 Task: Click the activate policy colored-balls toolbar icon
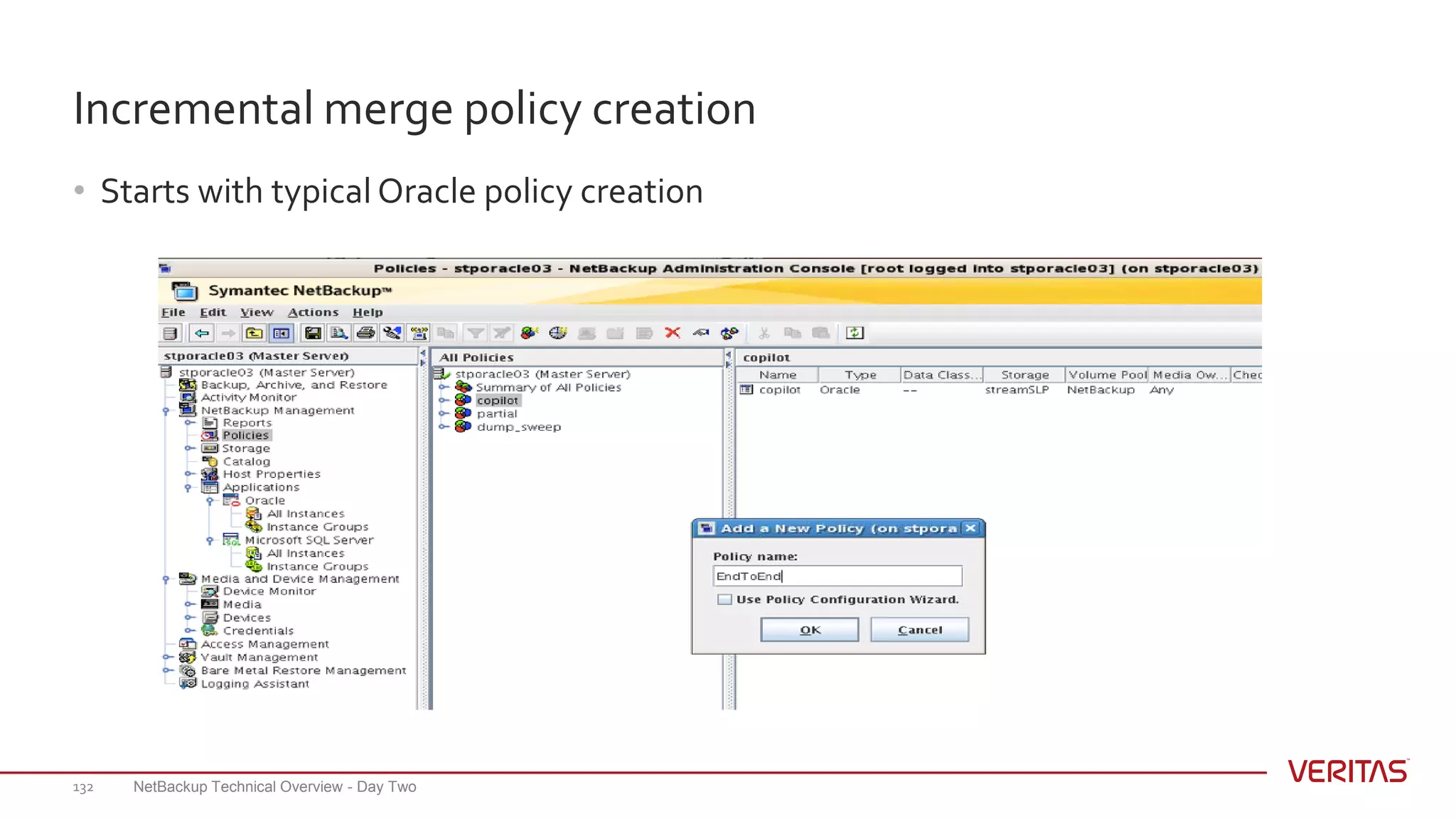(729, 333)
